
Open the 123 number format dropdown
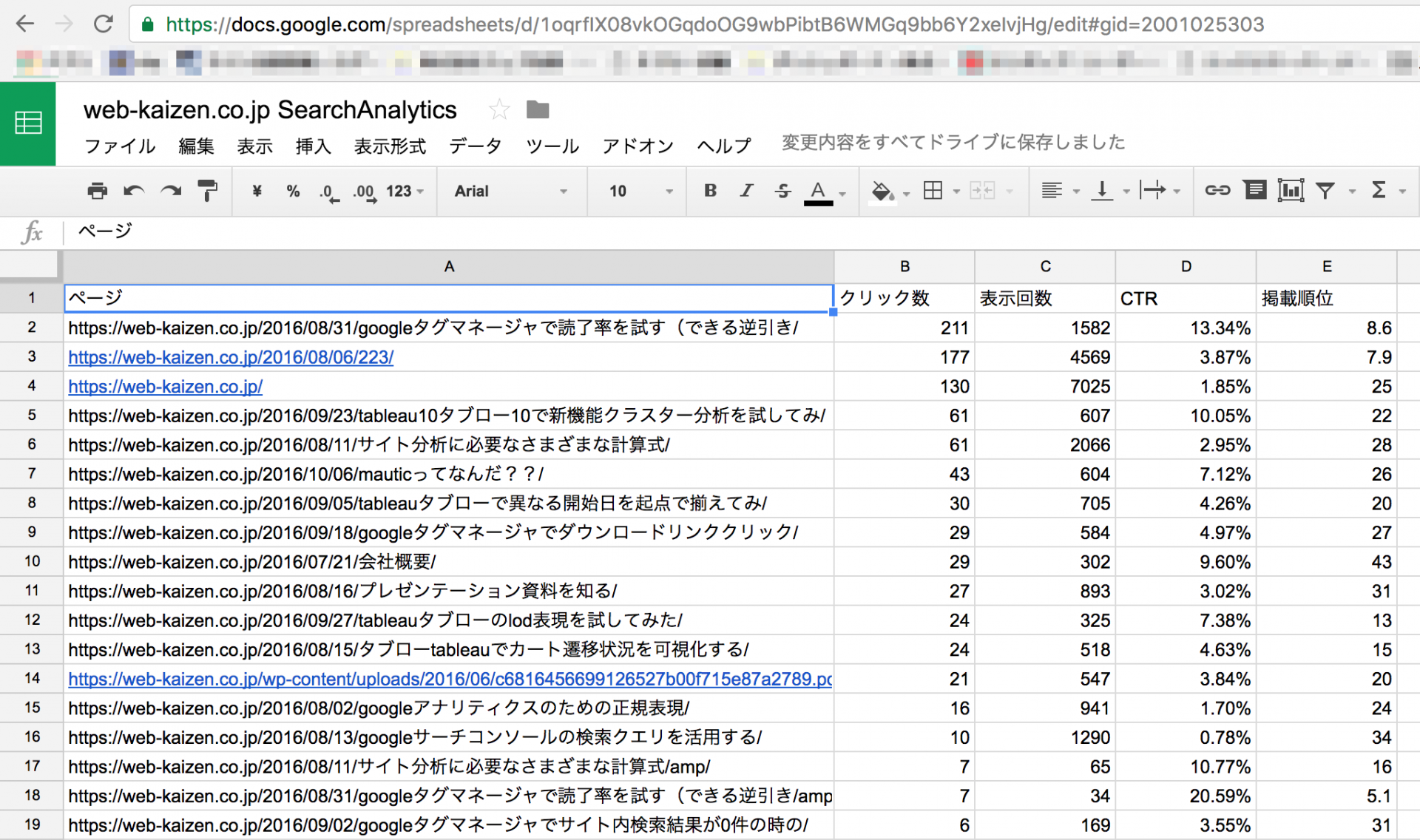coord(405,192)
